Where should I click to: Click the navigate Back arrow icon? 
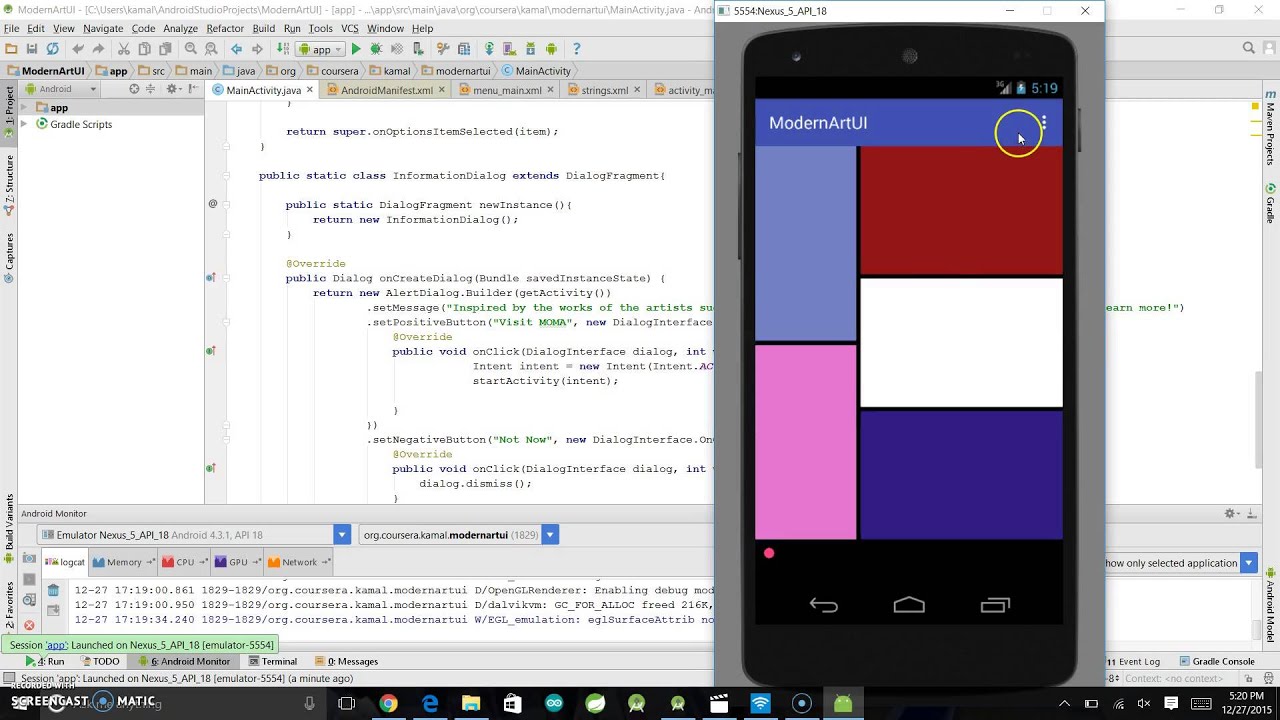tap(237, 49)
